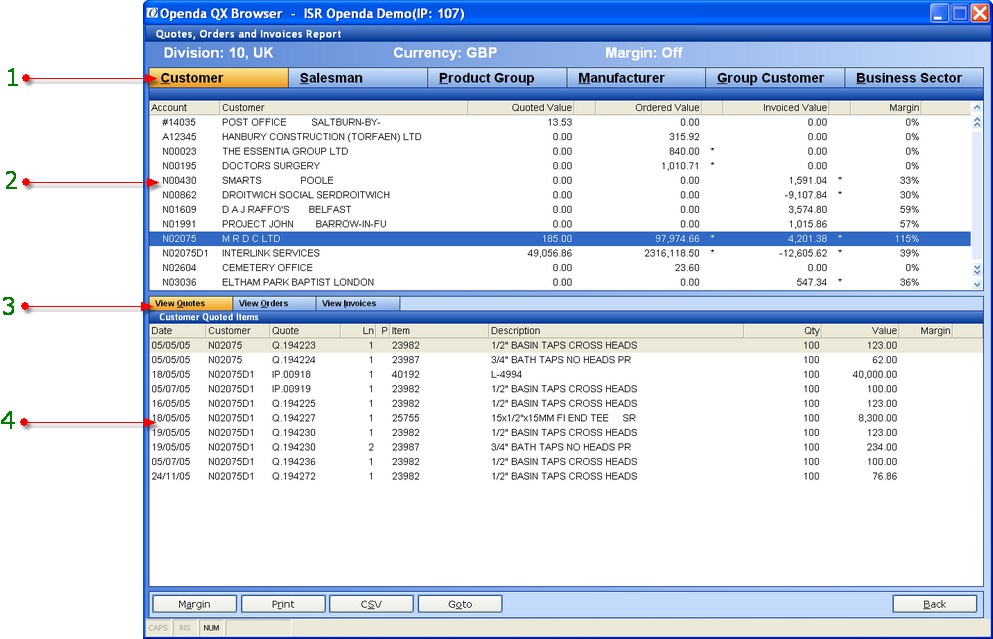Image resolution: width=993 pixels, height=639 pixels.
Task: Click invoiced value -12,605.62 cell
Action: point(802,253)
